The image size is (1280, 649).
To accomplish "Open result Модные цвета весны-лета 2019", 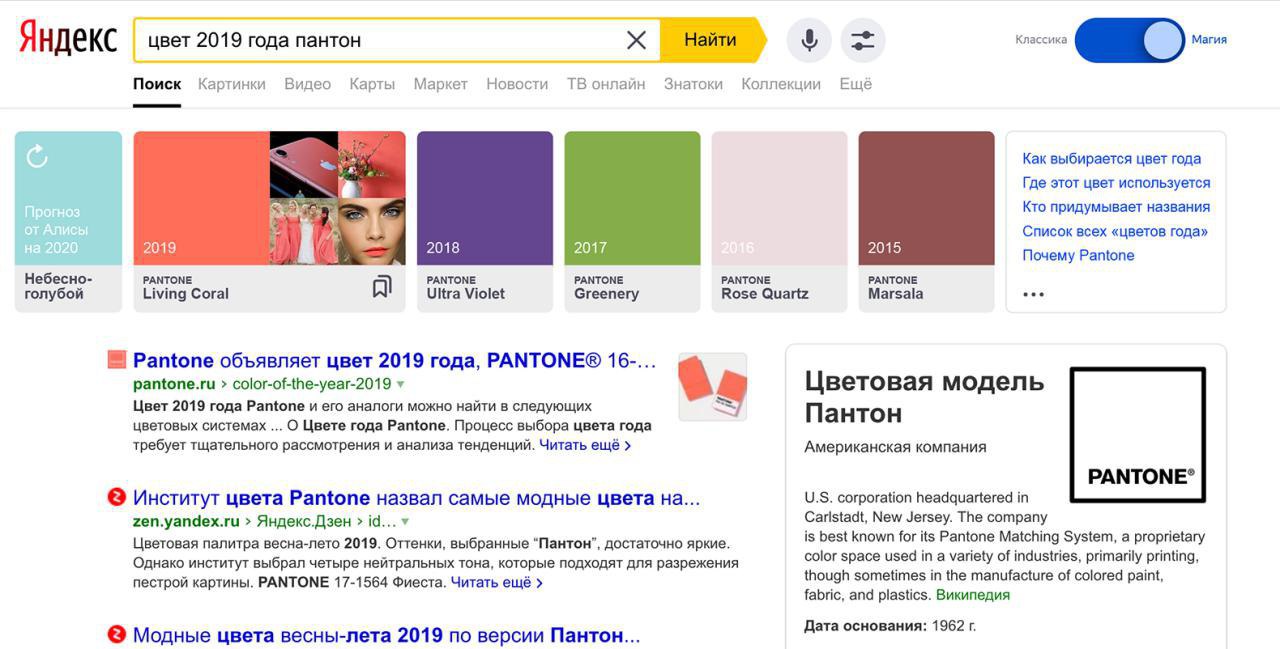I will (387, 635).
